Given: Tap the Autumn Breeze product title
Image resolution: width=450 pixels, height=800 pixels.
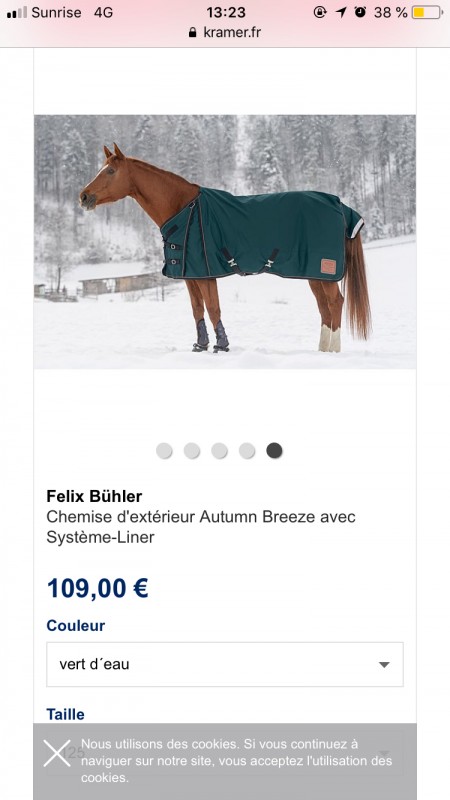Looking at the screenshot, I should click(201, 527).
